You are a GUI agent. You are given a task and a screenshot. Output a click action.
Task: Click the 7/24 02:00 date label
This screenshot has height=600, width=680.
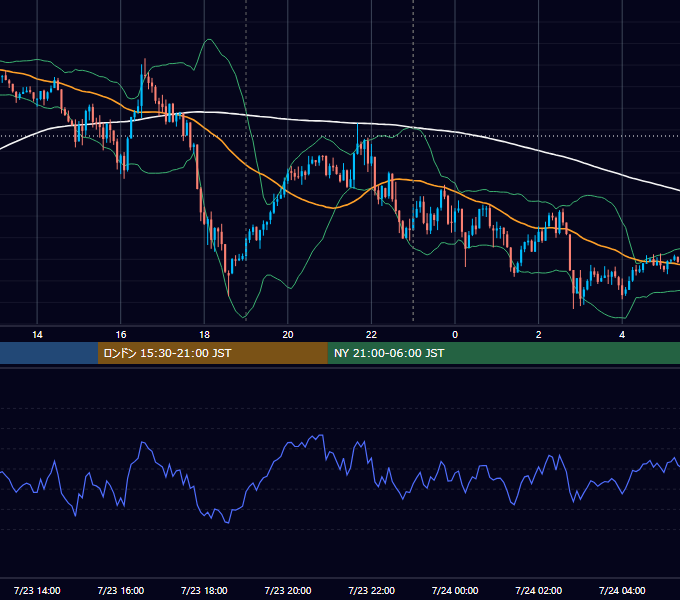[x=539, y=590]
